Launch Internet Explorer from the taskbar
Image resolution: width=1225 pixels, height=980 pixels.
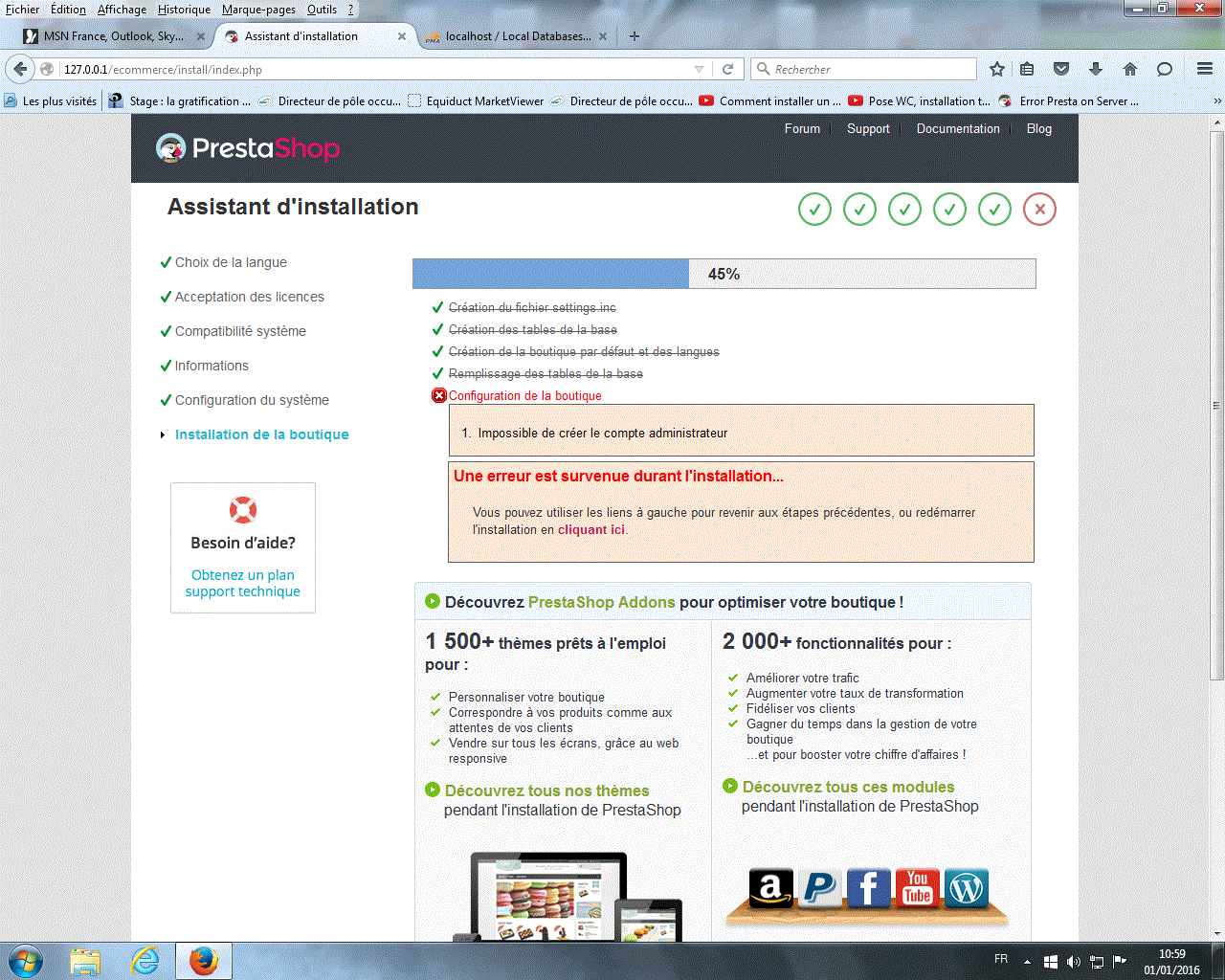click(145, 961)
